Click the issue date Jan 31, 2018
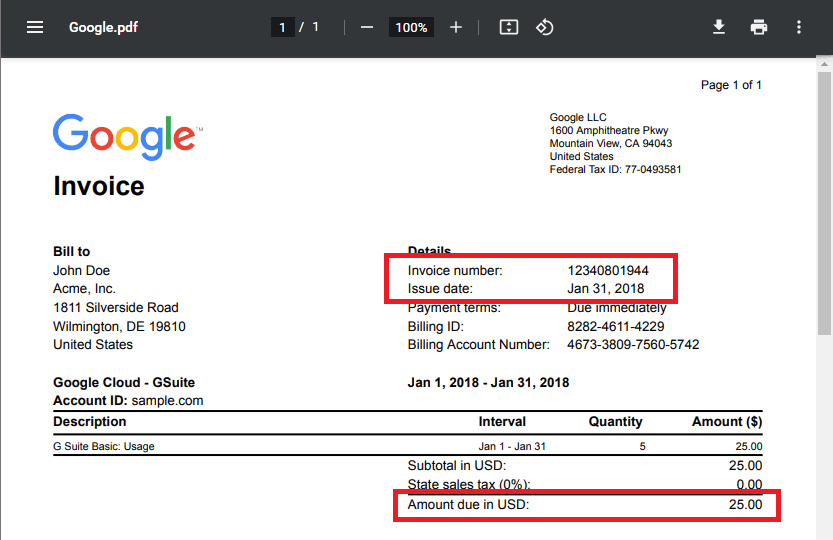This screenshot has width=833, height=540. coord(606,289)
